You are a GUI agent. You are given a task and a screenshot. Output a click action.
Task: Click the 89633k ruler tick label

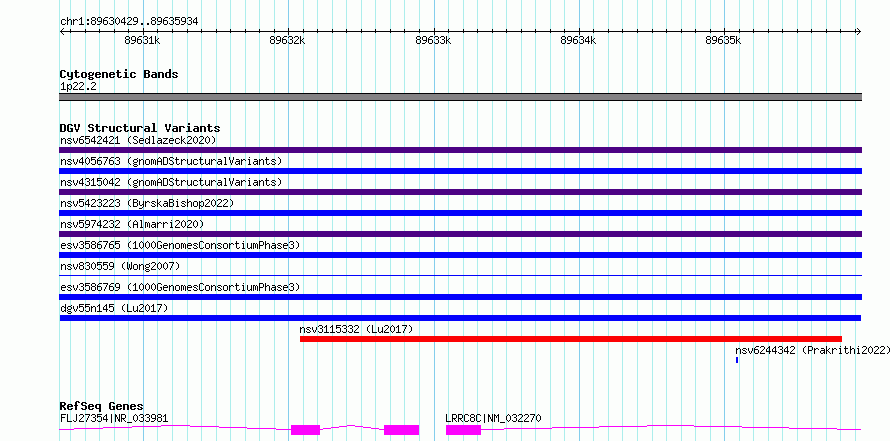[x=433, y=40]
